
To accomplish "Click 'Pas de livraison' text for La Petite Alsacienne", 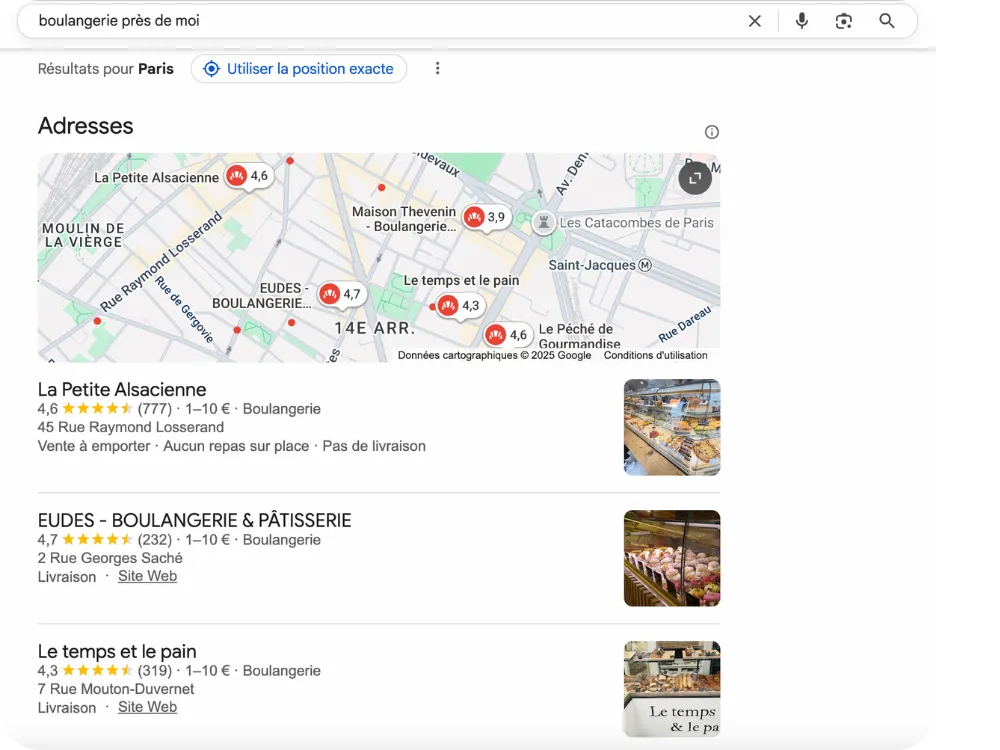I will pyautogui.click(x=374, y=446).
